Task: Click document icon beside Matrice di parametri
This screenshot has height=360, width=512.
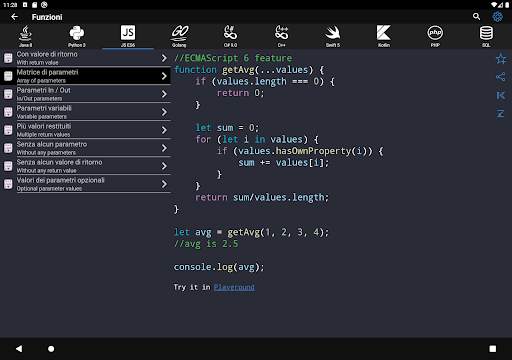Action: tap(8, 76)
